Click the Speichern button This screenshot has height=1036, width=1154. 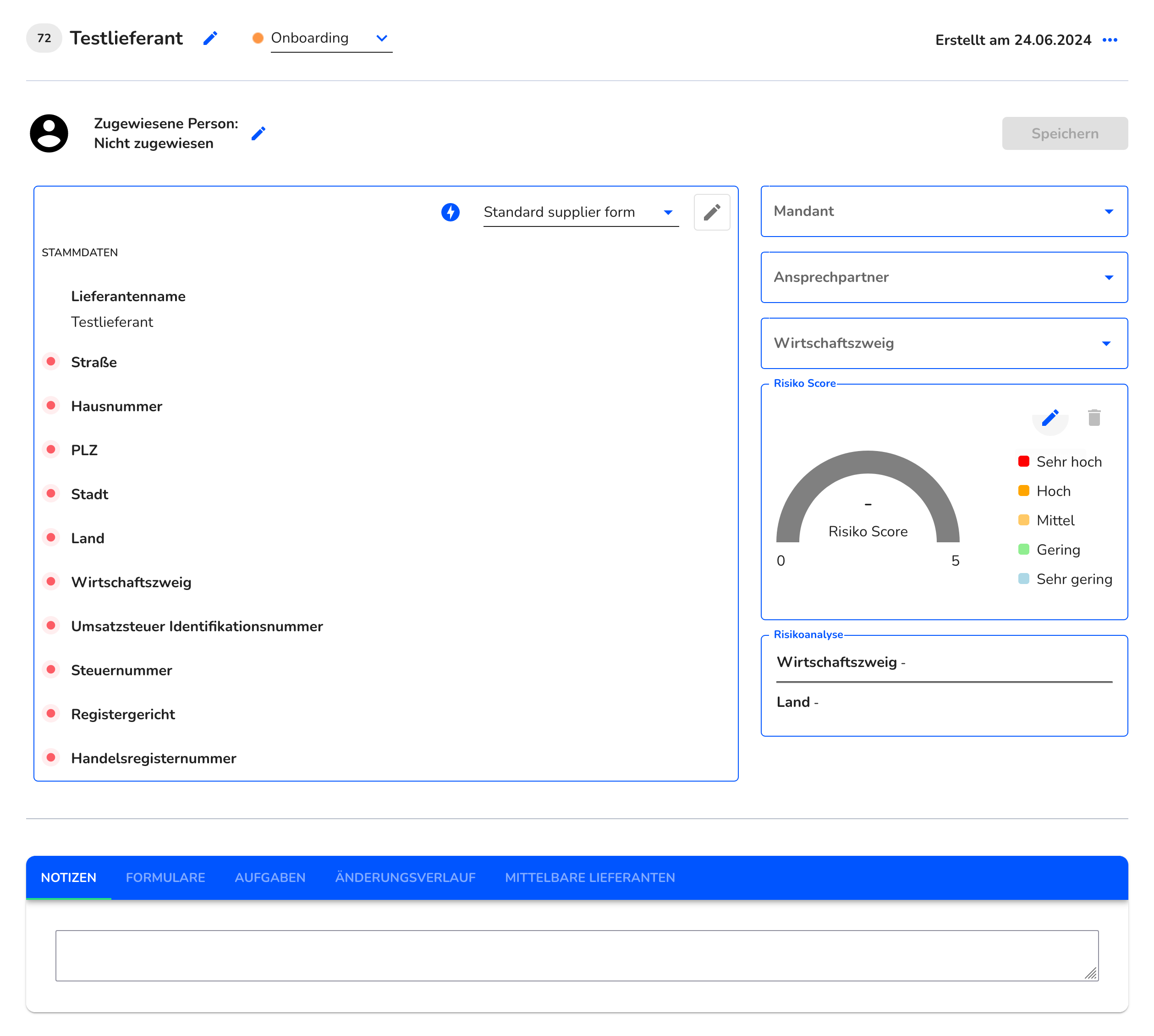coord(1065,134)
